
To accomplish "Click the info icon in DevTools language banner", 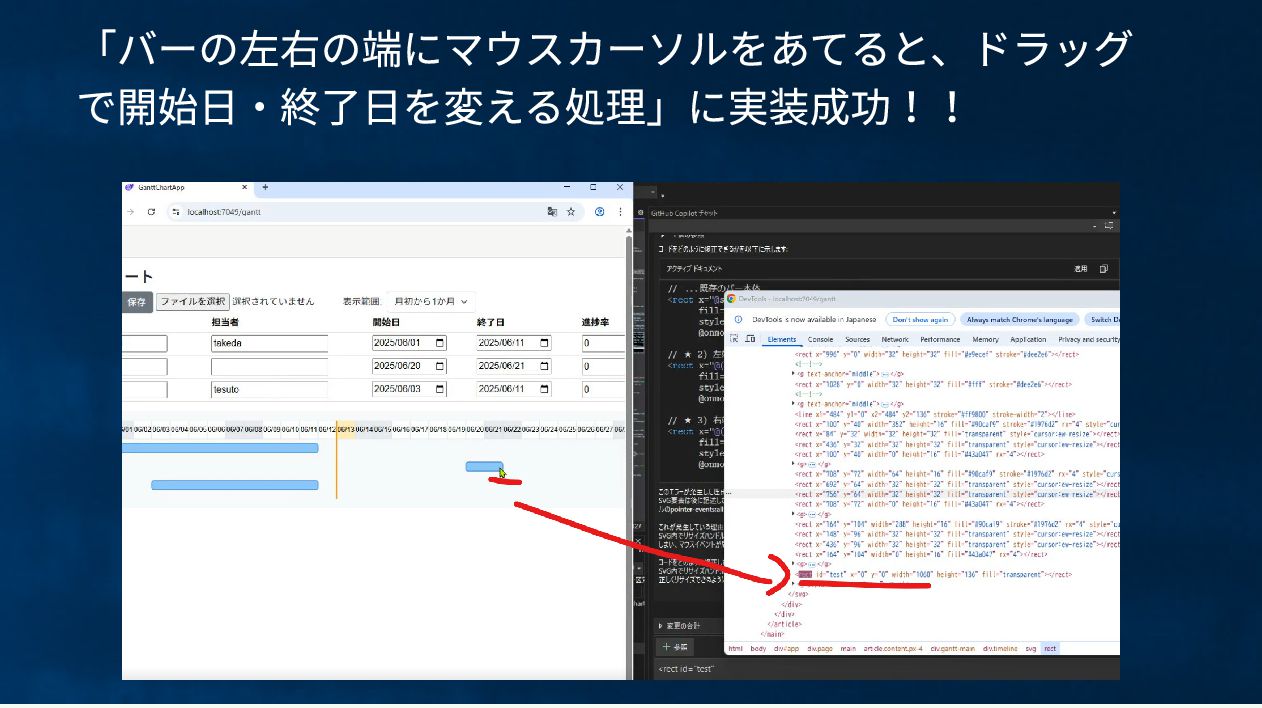I will (x=738, y=319).
